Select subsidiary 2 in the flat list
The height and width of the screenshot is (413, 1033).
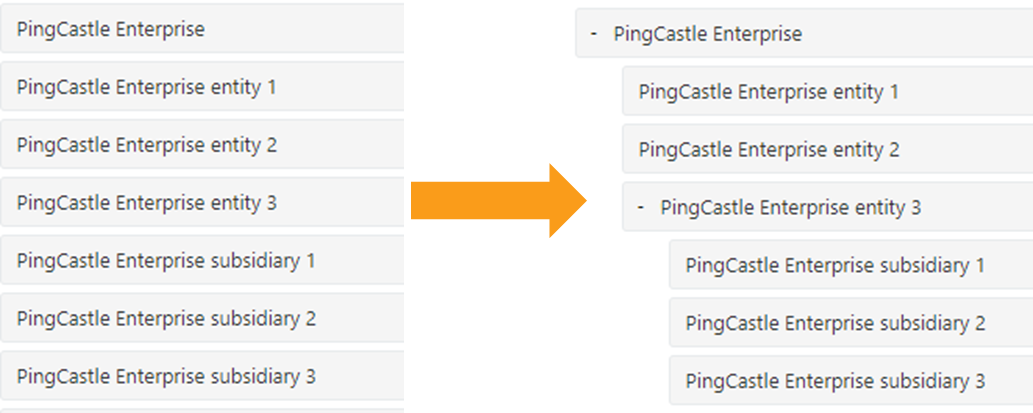tap(202, 318)
